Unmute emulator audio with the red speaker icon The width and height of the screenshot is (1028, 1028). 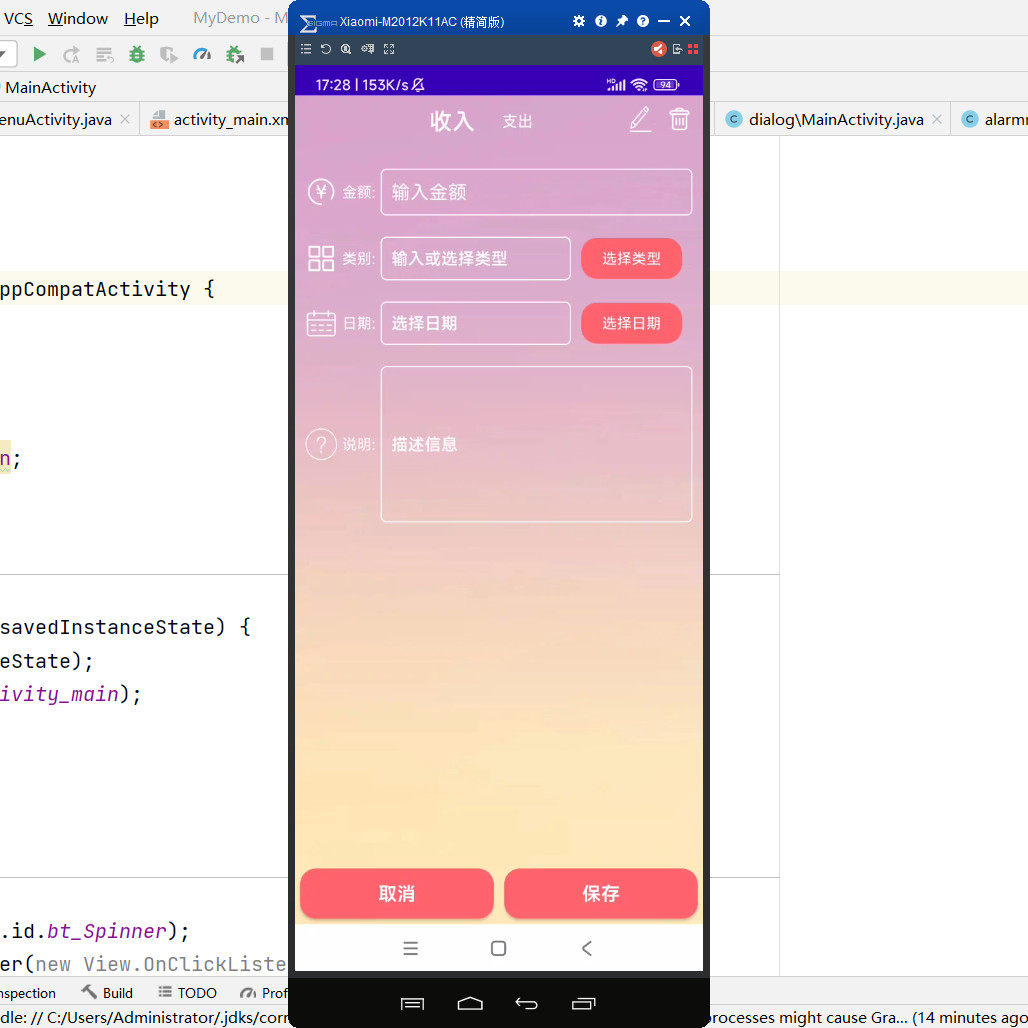pos(658,47)
